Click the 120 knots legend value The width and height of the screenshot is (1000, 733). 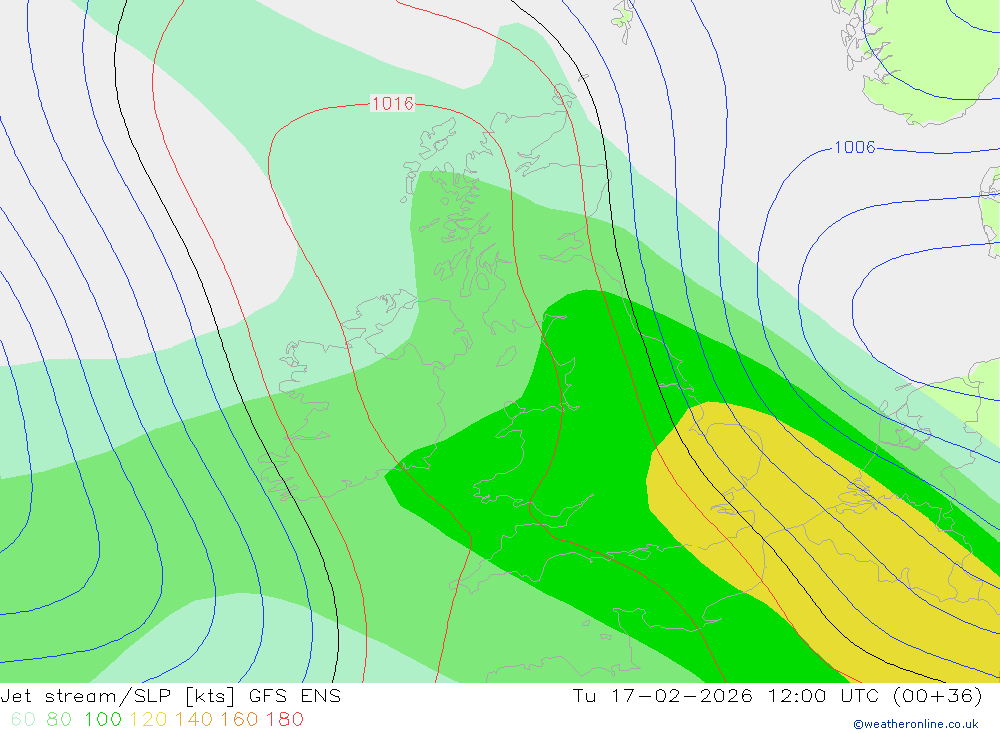(x=148, y=719)
